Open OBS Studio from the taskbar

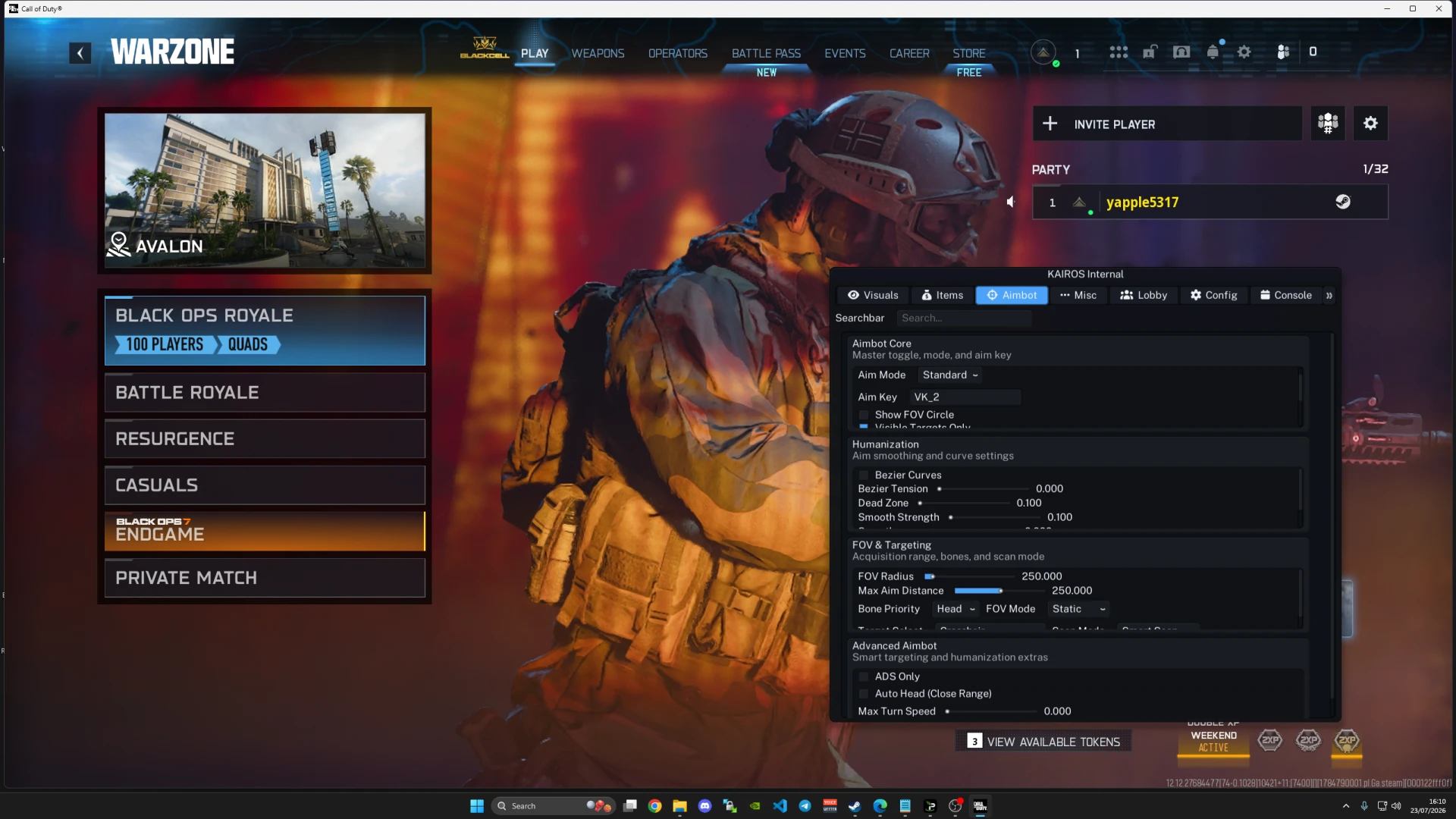point(955,806)
